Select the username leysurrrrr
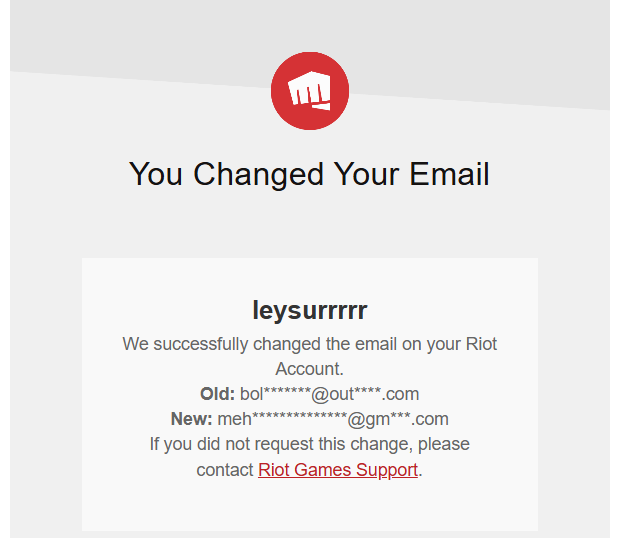 click(x=310, y=310)
